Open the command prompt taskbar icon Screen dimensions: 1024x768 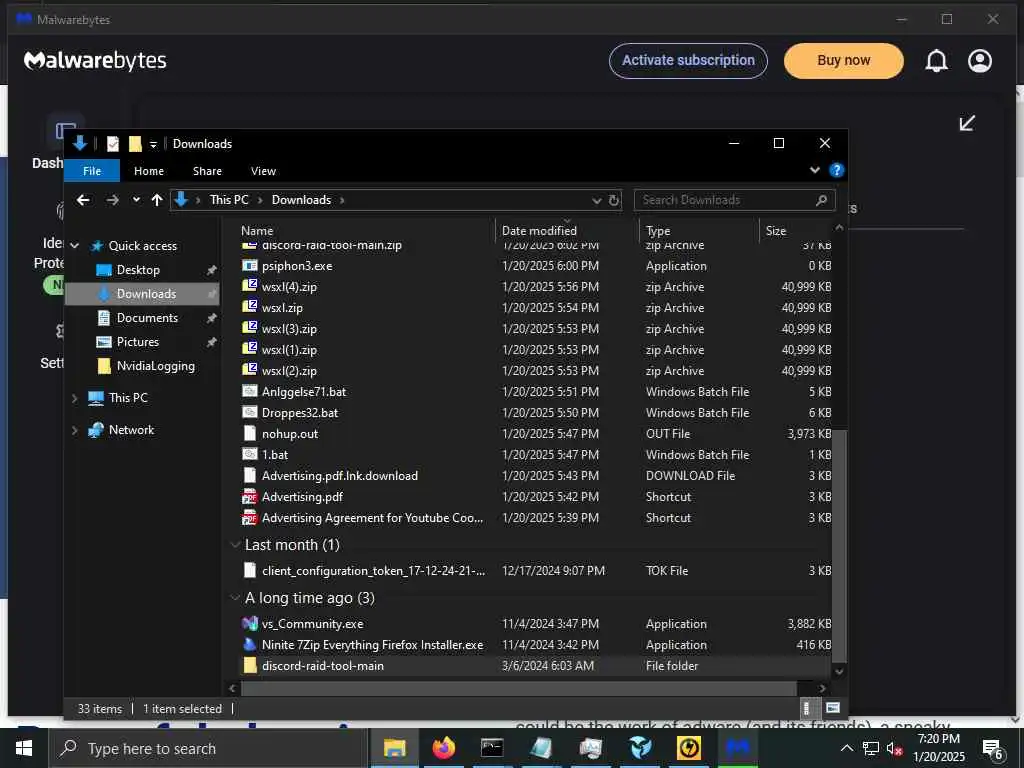coord(492,748)
